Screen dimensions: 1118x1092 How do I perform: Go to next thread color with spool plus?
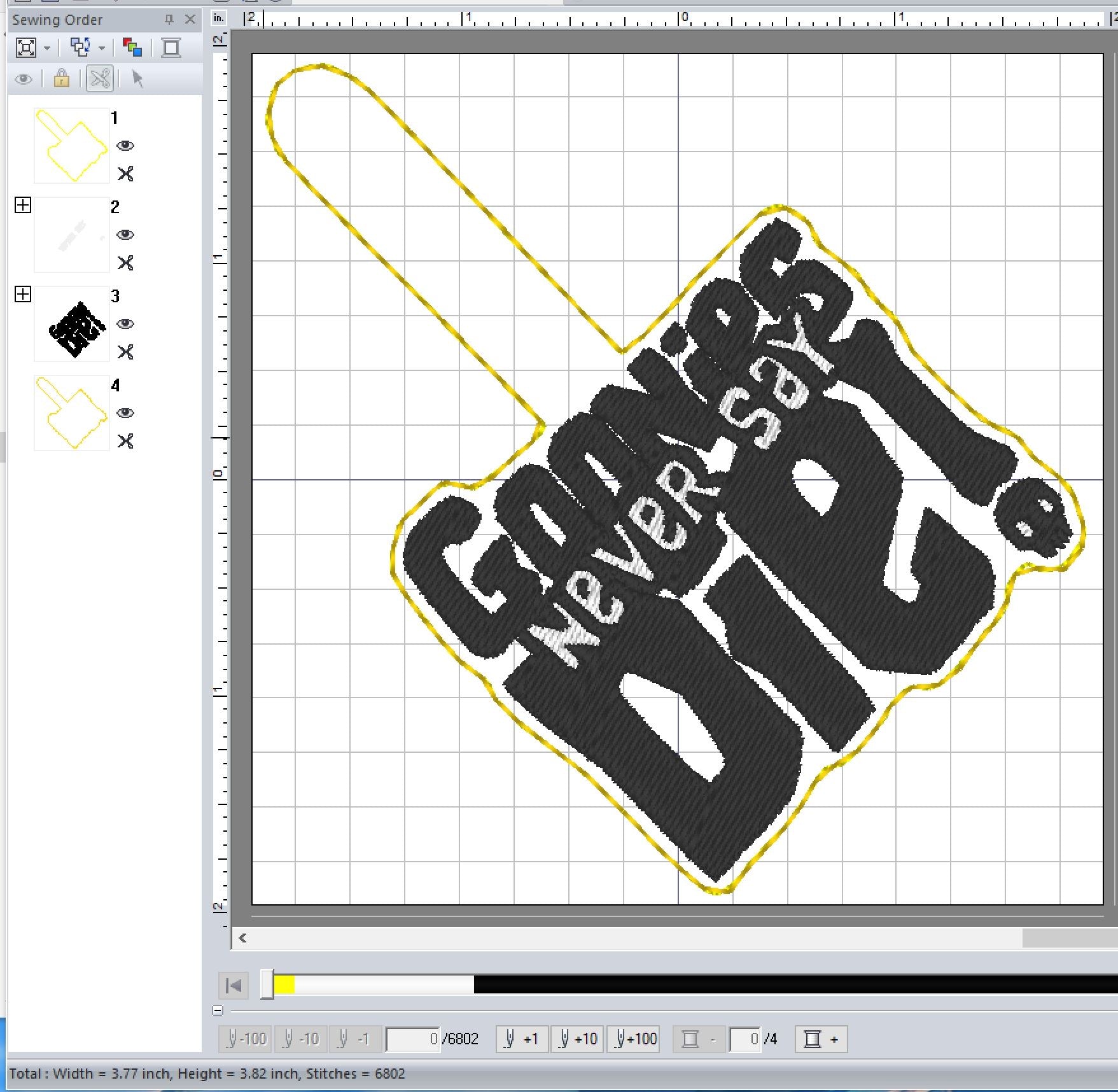pyautogui.click(x=821, y=1039)
